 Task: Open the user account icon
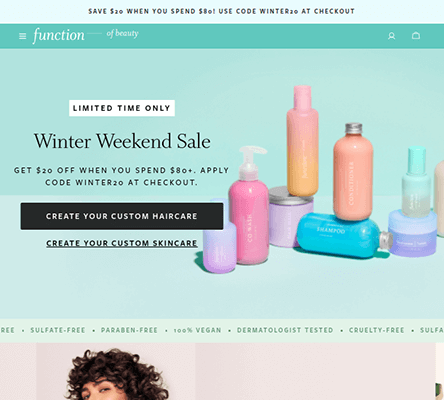[x=391, y=36]
